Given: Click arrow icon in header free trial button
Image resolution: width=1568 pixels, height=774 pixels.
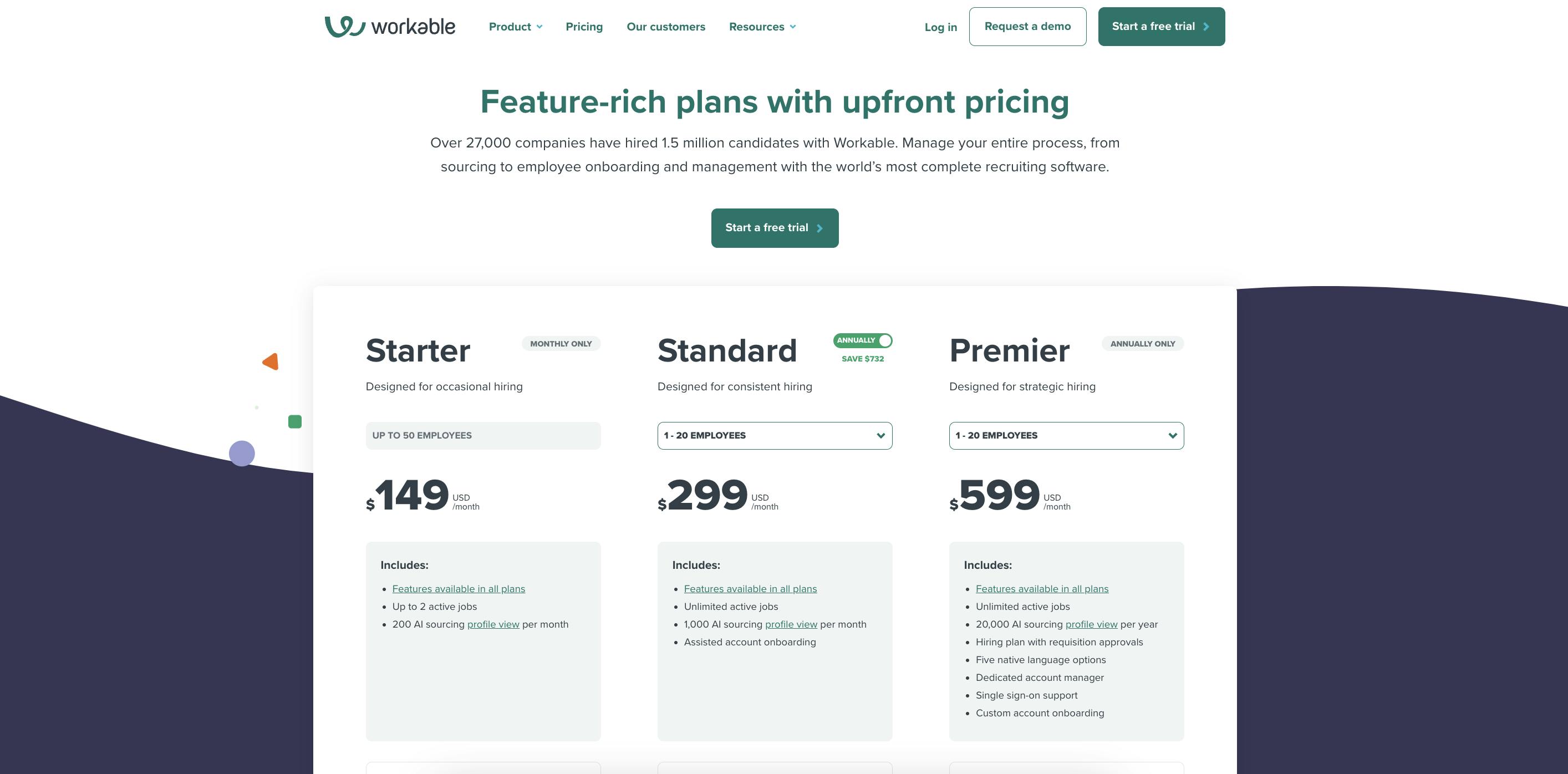Looking at the screenshot, I should click(x=1206, y=27).
